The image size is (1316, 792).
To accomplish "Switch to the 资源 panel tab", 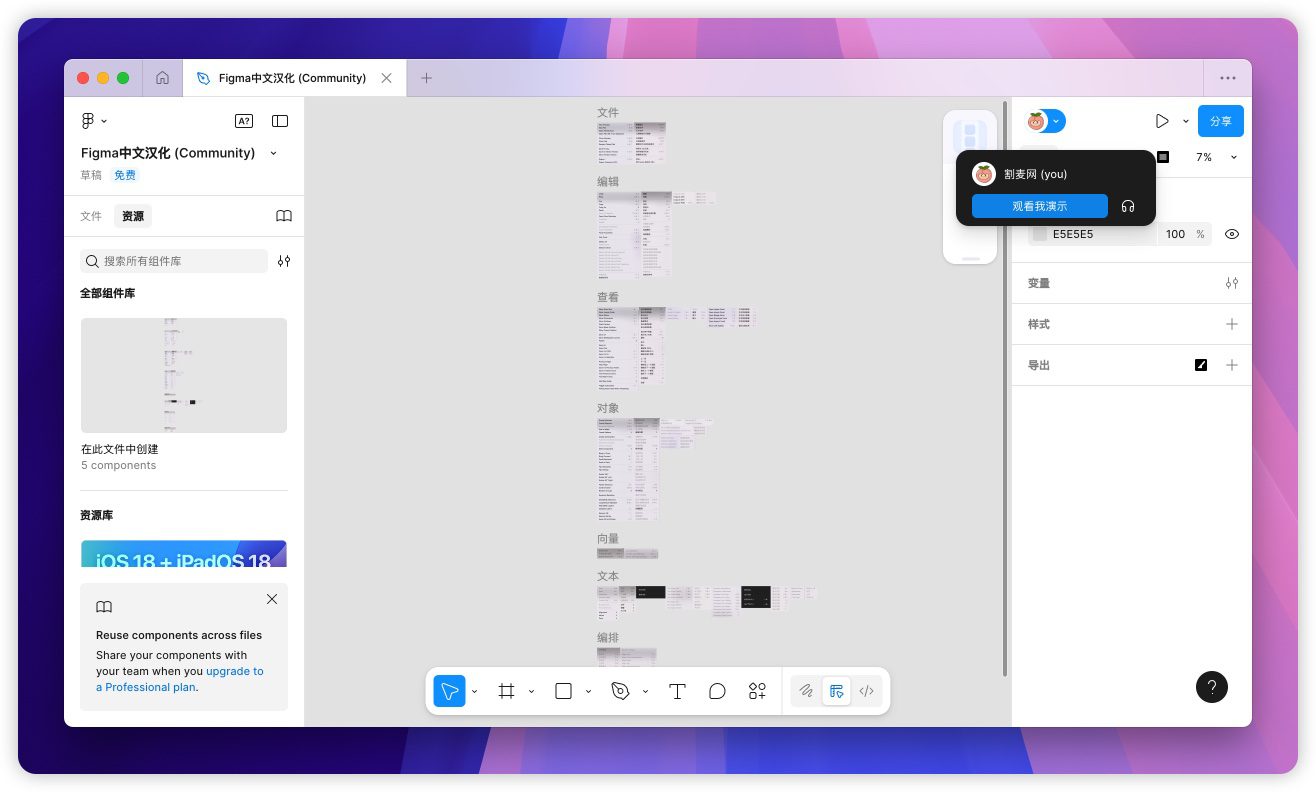I will click(x=133, y=216).
